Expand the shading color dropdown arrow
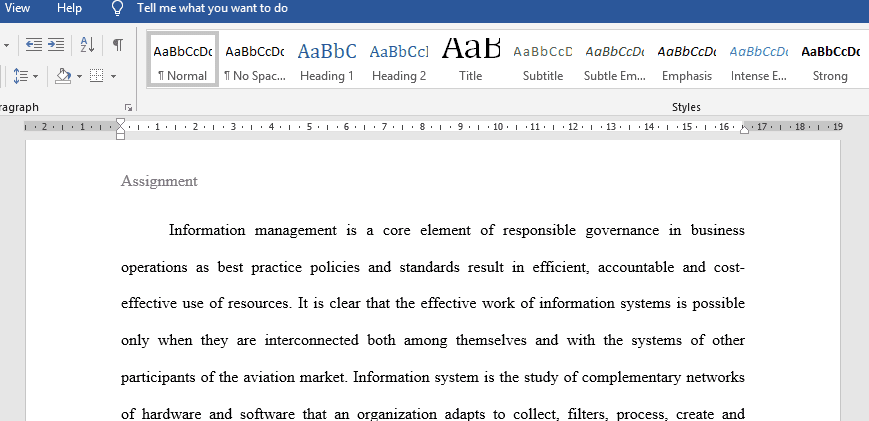This screenshot has width=869, height=421. point(79,76)
